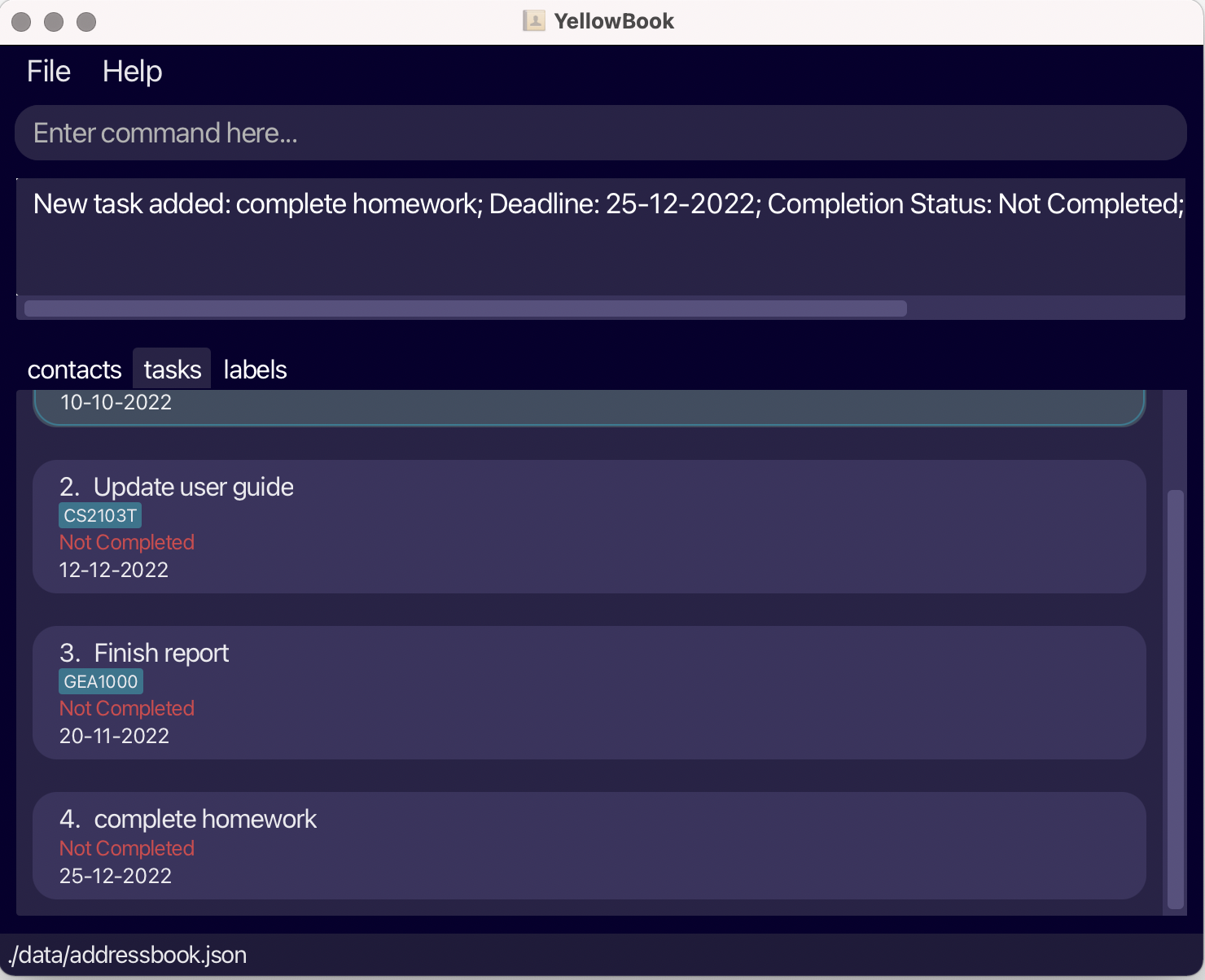
Task: Open the File menu
Action: click(x=49, y=72)
